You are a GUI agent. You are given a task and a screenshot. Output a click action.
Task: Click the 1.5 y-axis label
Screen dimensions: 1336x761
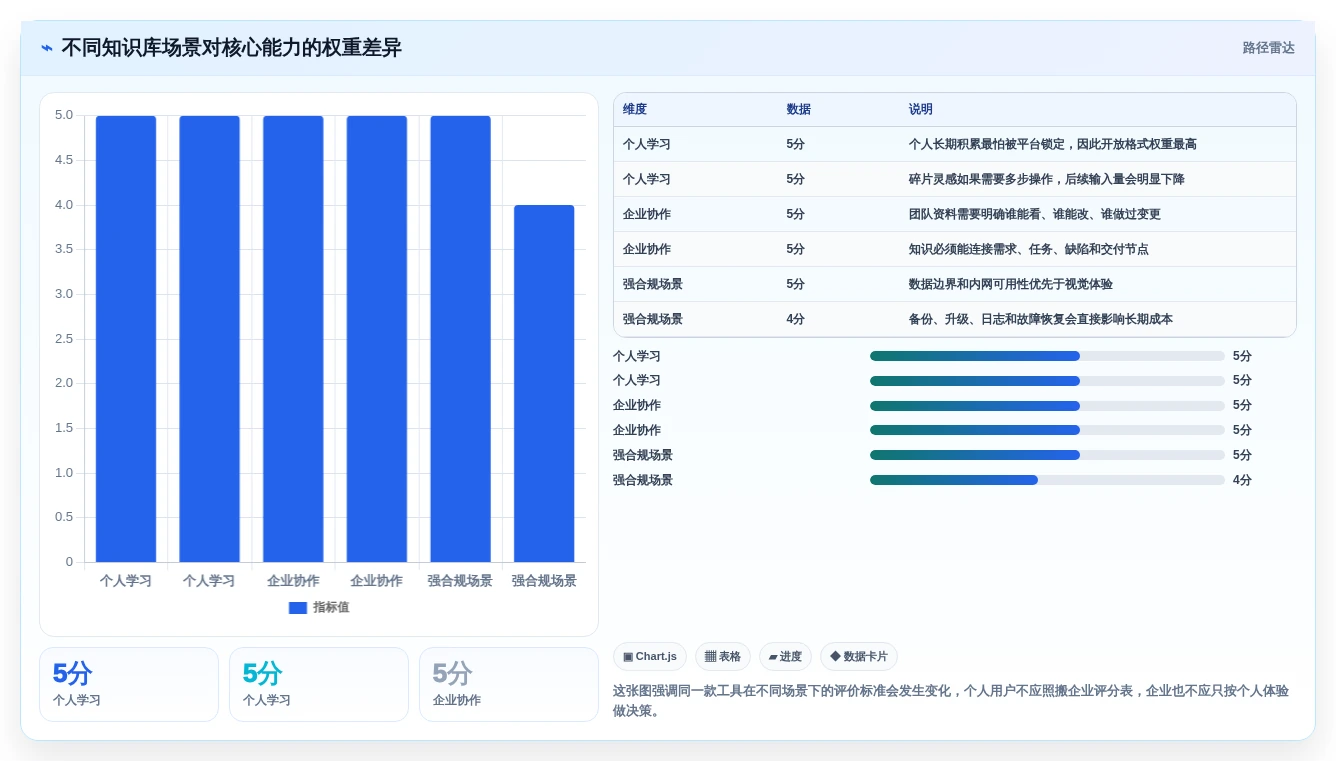pos(64,428)
